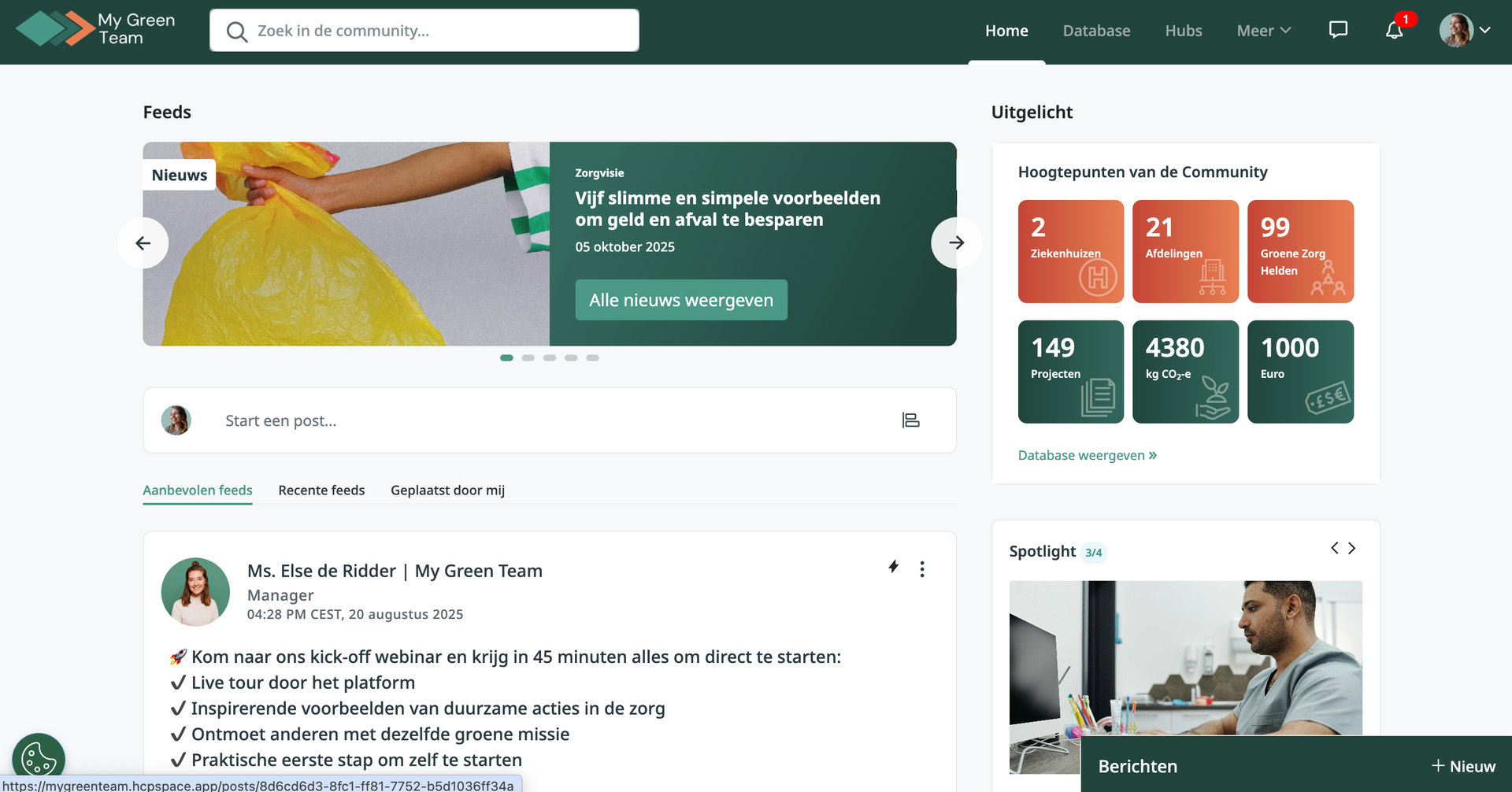Viewport: 1512px width, 792px height.
Task: Go to the next news carousel slide
Action: [x=956, y=243]
